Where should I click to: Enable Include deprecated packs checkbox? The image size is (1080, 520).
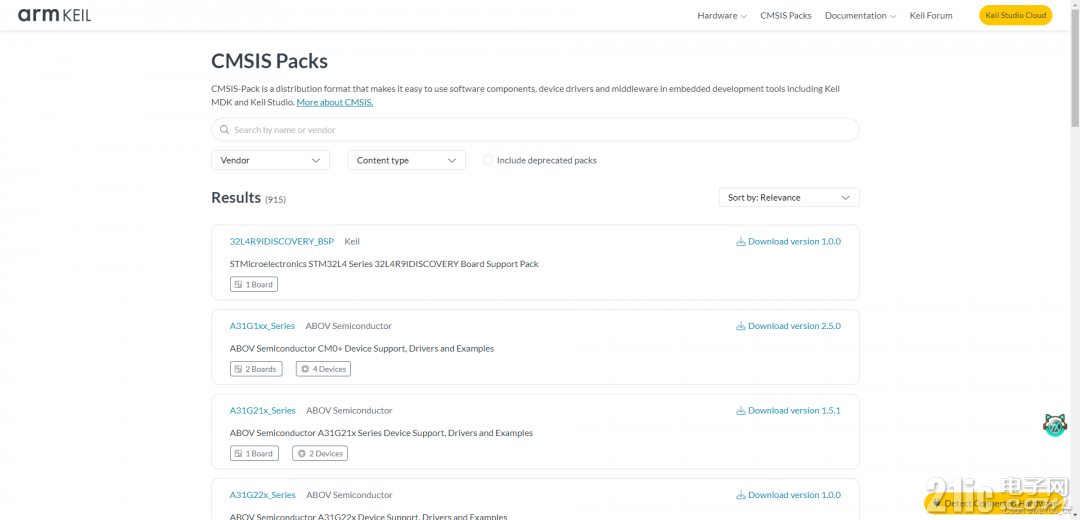tap(488, 160)
